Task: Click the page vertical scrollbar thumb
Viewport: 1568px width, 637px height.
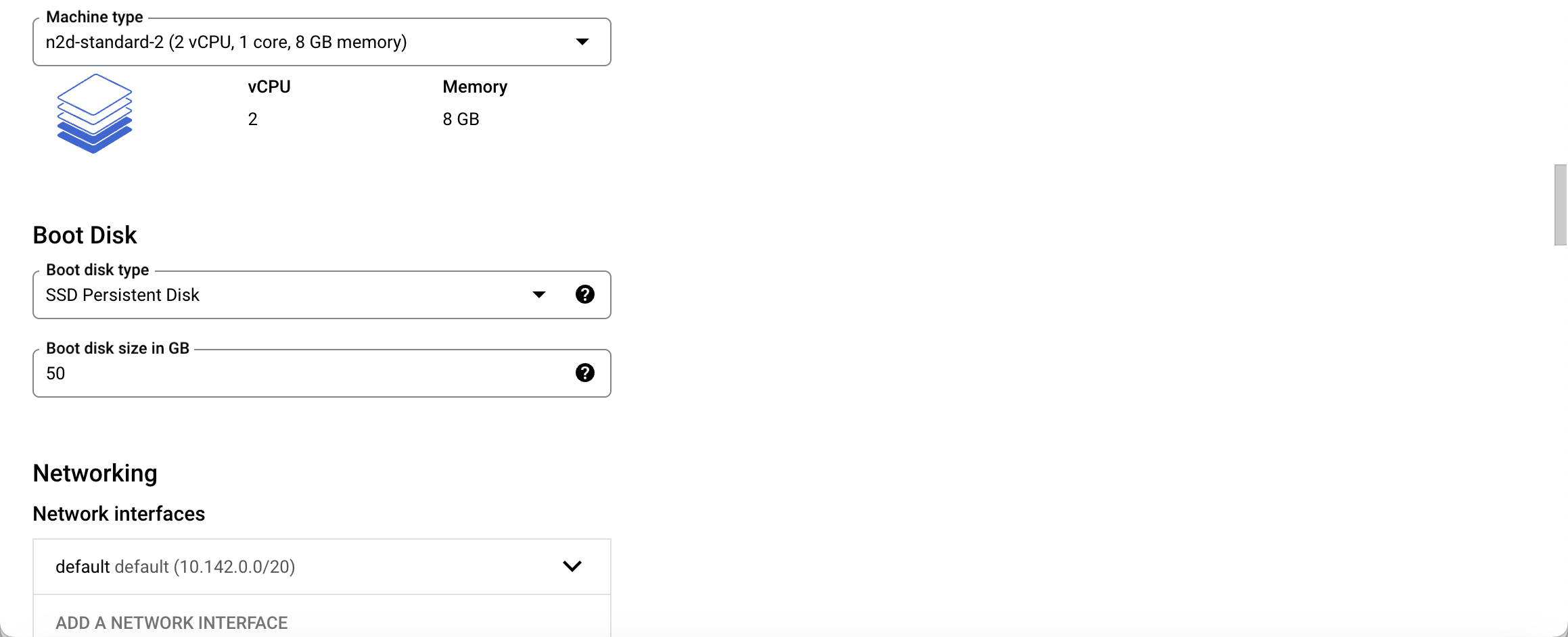Action: pyautogui.click(x=1561, y=205)
